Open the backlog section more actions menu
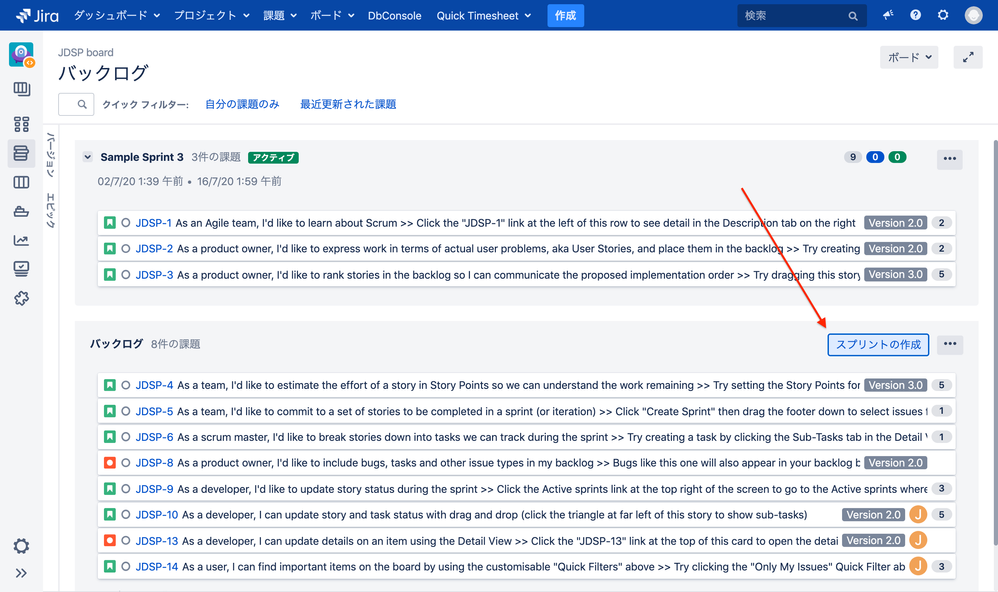 [950, 344]
